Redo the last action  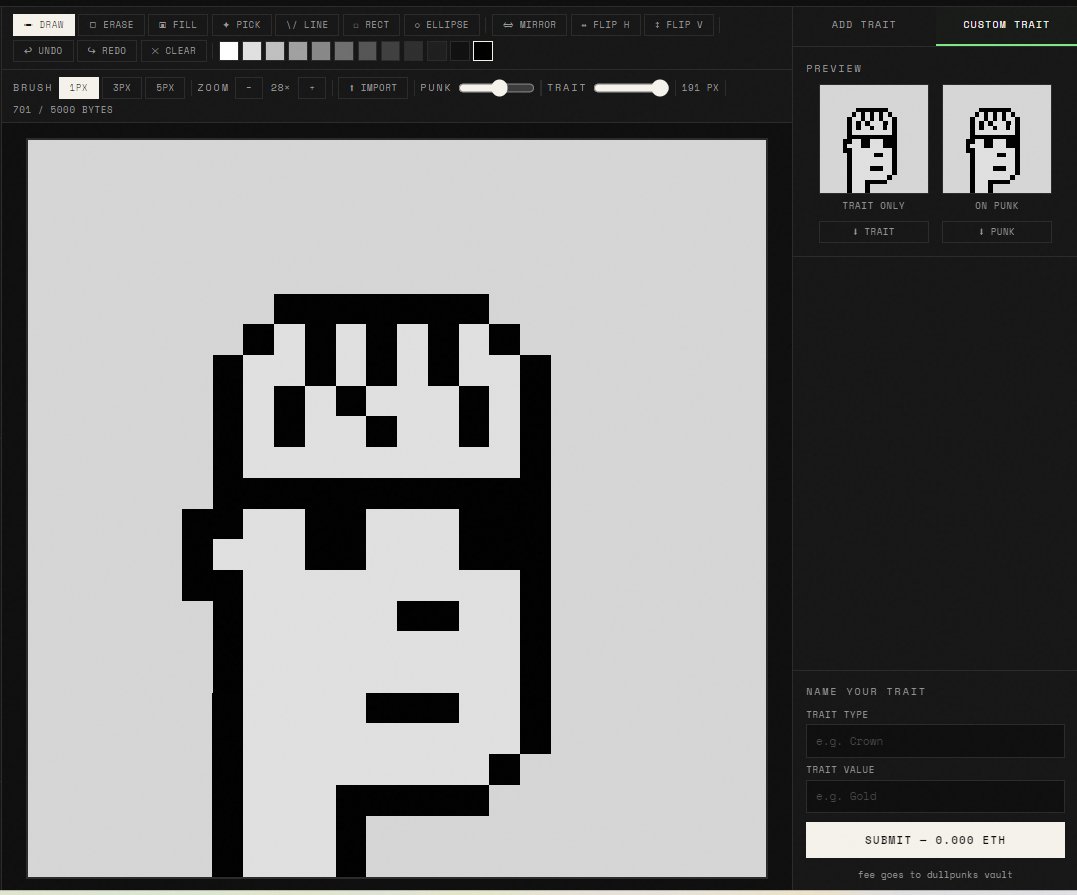pyautogui.click(x=107, y=51)
